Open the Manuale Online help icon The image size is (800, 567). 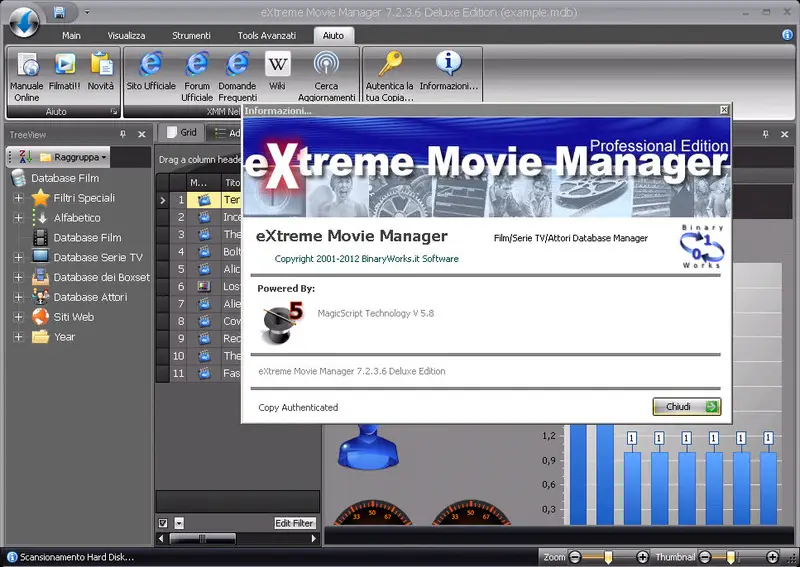[x=27, y=77]
